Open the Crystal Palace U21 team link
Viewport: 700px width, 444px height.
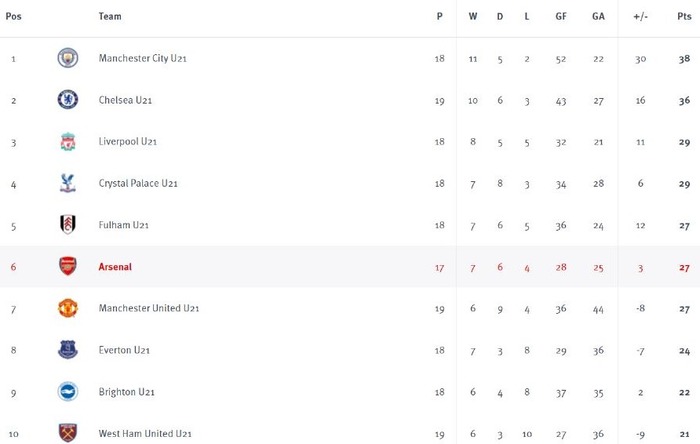click(138, 183)
